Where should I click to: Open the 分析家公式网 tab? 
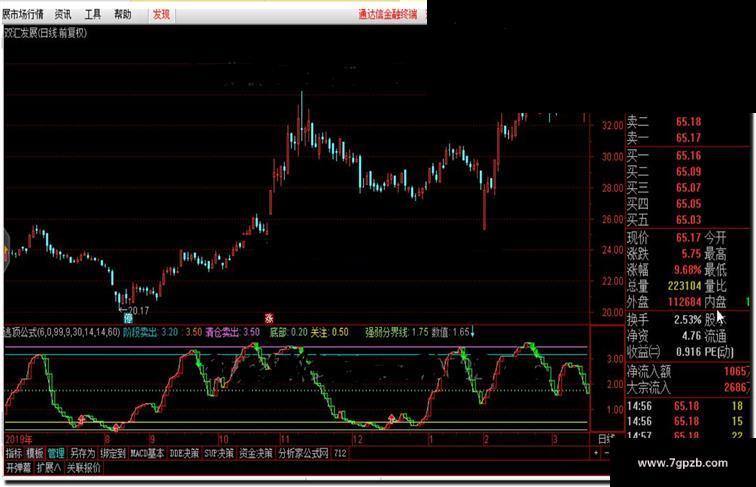pyautogui.click(x=303, y=453)
